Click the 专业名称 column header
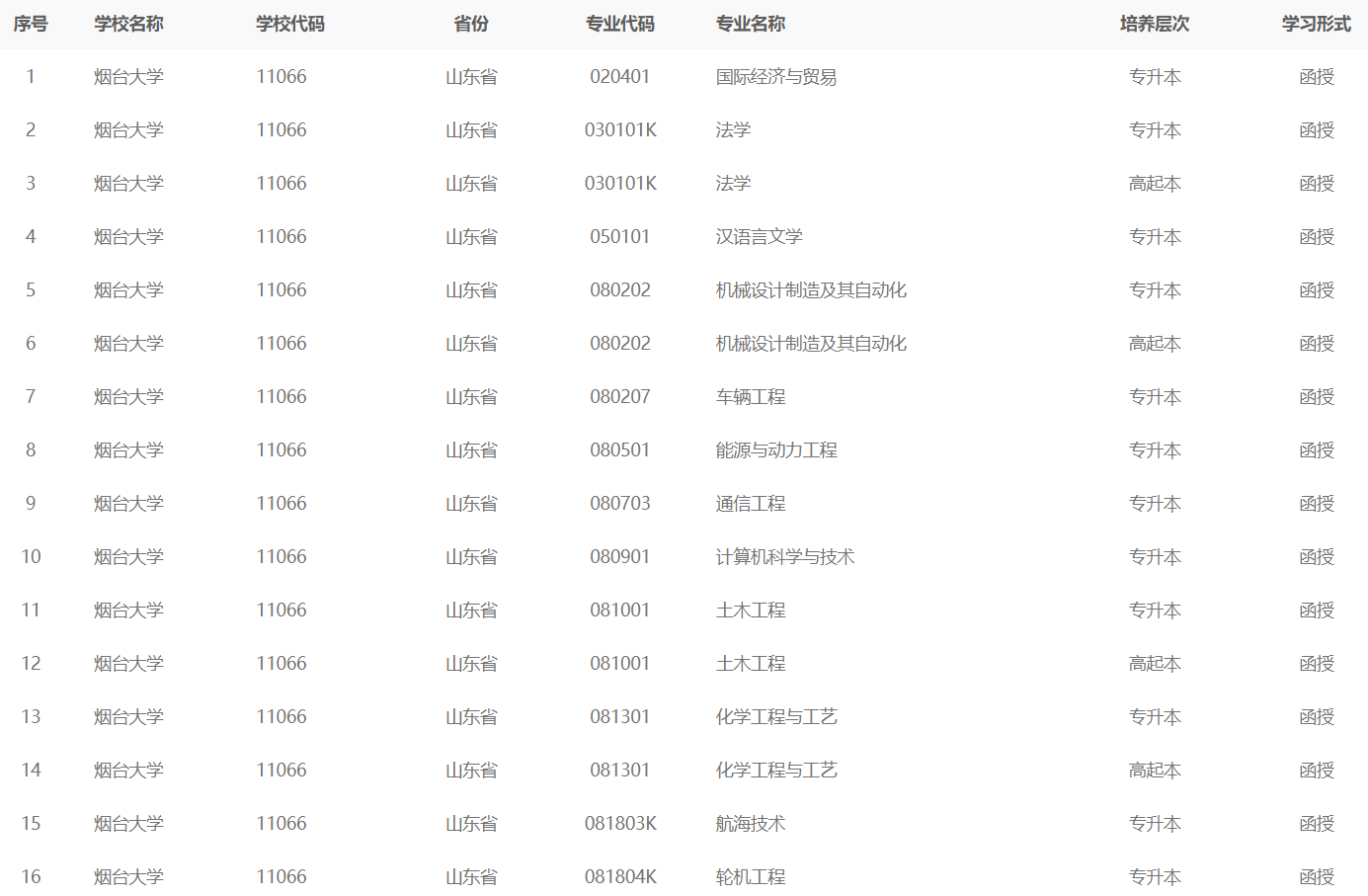 [751, 24]
